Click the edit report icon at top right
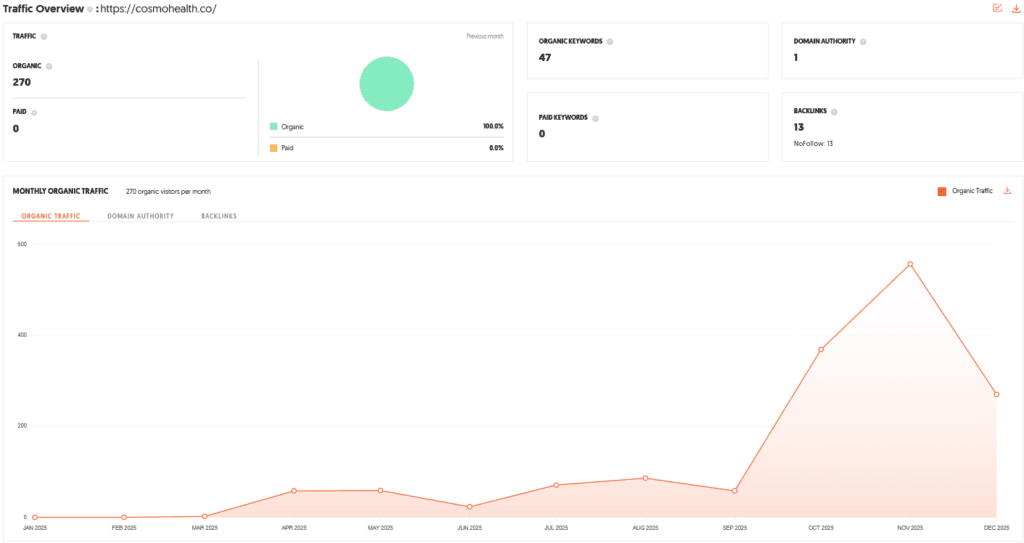The image size is (1024, 543). (997, 8)
